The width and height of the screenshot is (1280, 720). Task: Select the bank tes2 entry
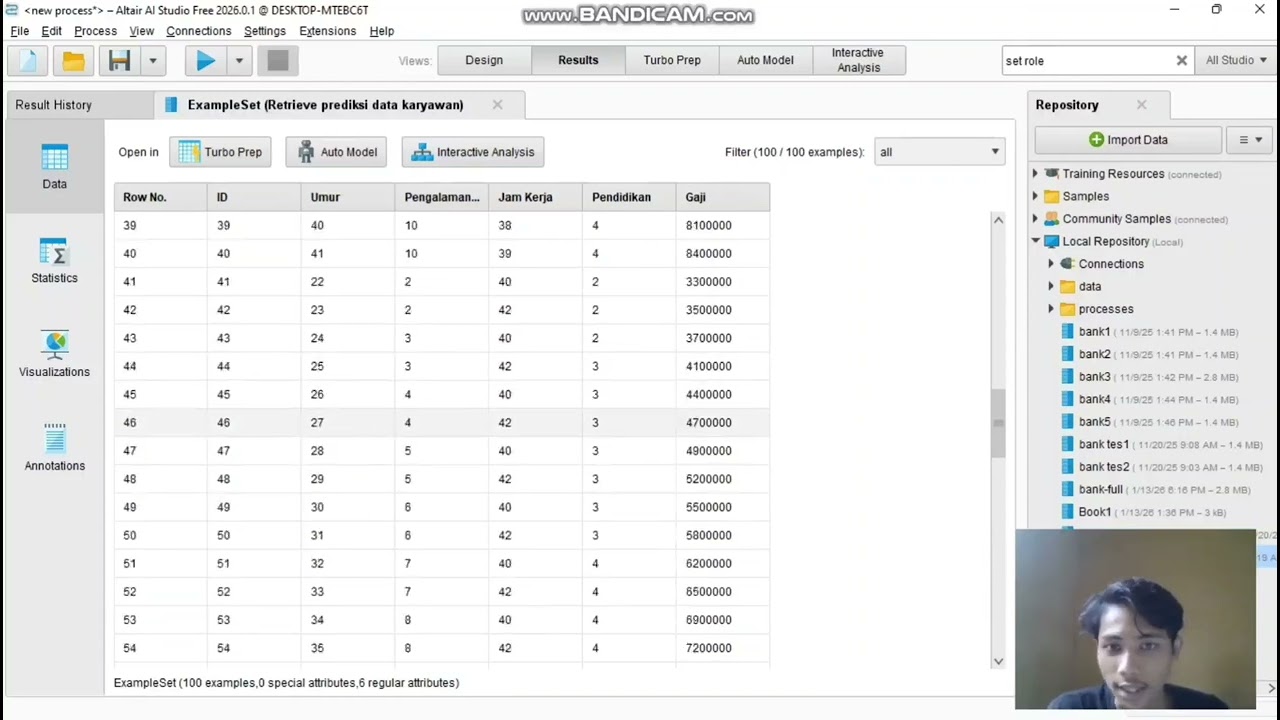[1160, 467]
